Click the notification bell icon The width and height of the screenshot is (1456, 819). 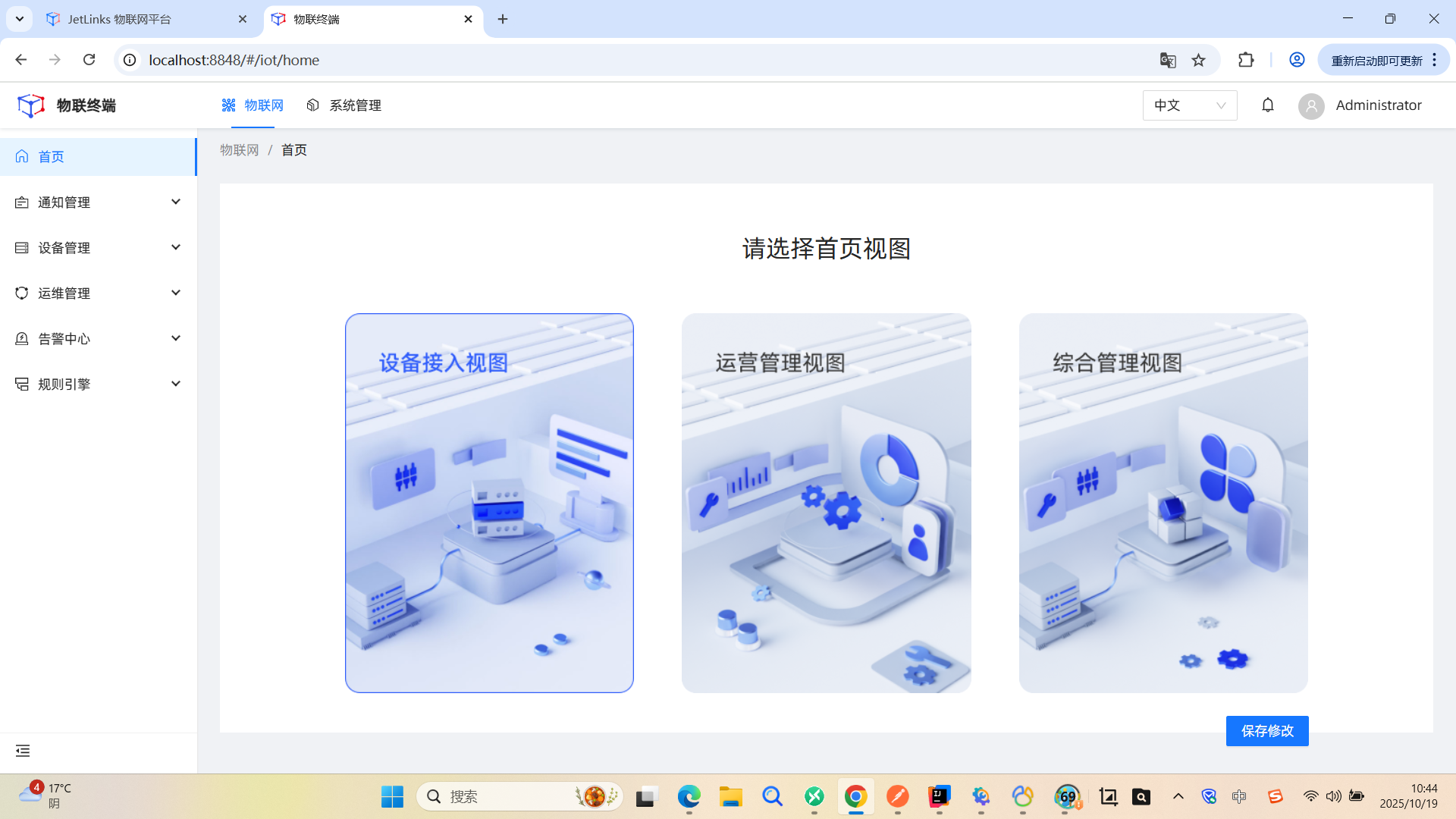click(1267, 105)
